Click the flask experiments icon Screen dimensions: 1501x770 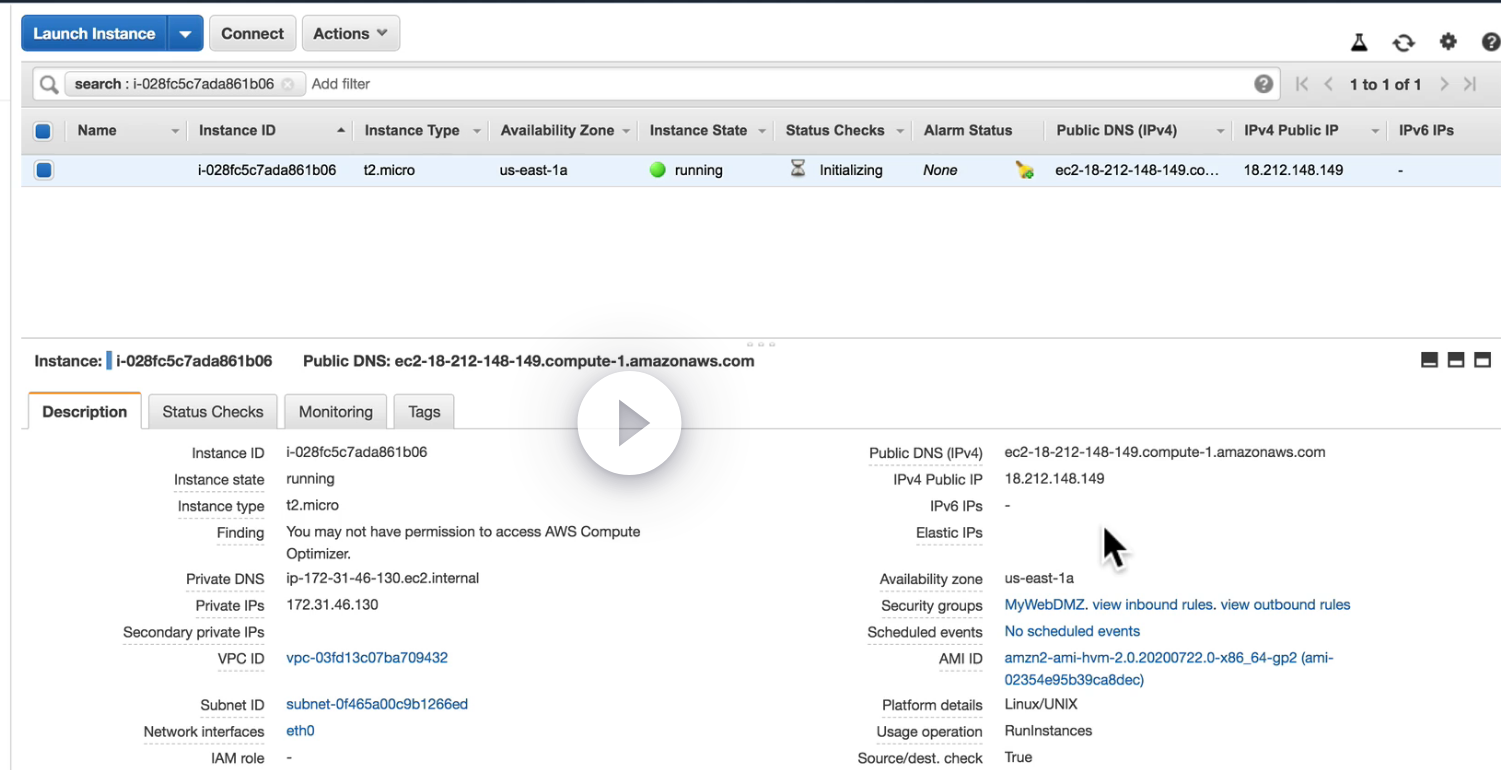pyautogui.click(x=1359, y=42)
